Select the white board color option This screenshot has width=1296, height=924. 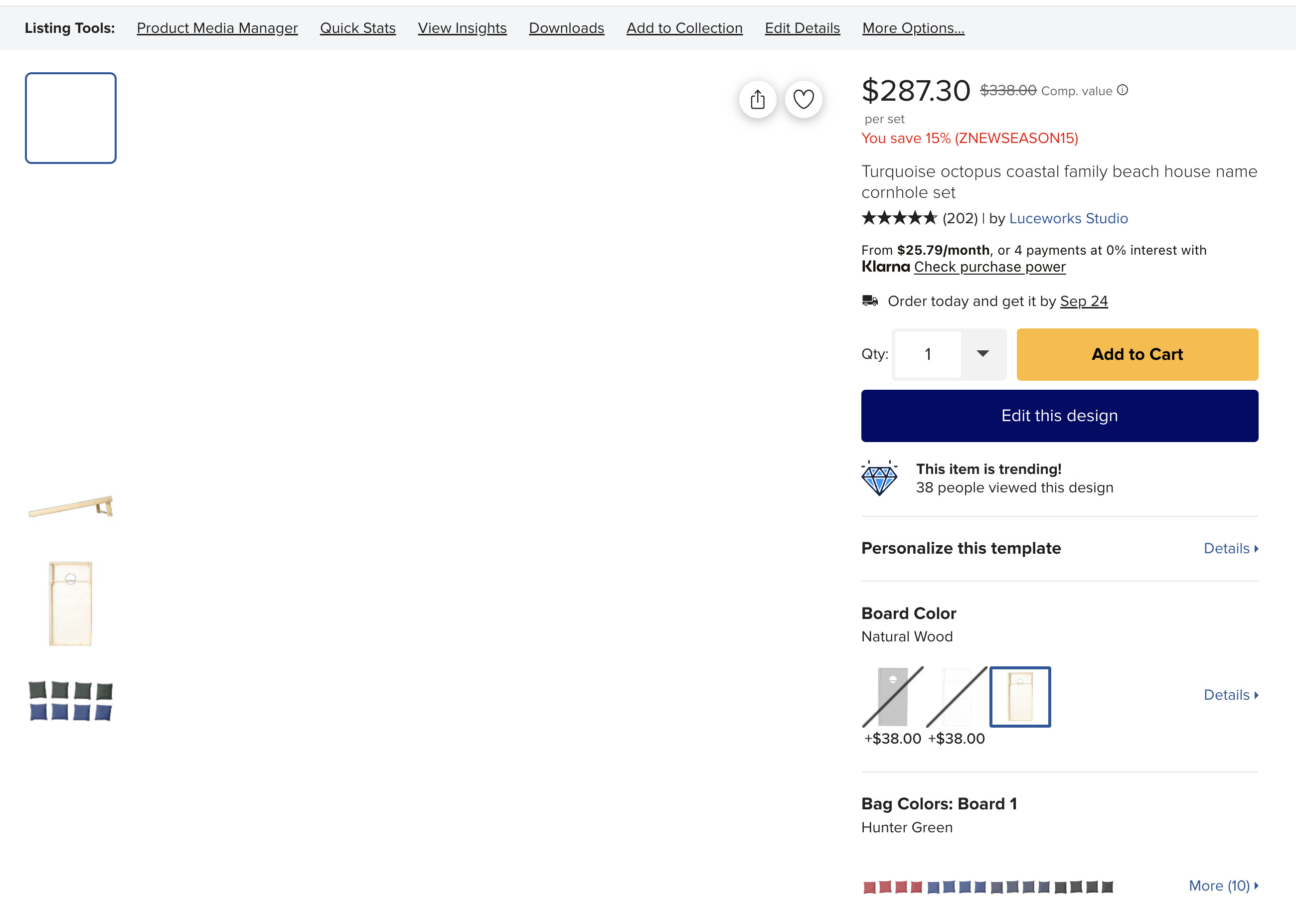[x=957, y=696]
